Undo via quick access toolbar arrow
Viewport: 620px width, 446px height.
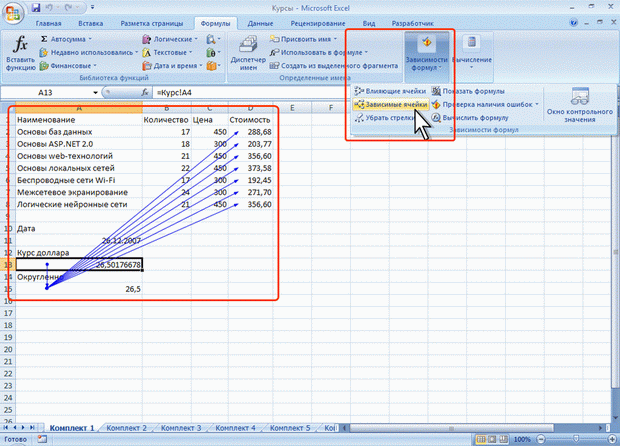[x=49, y=8]
